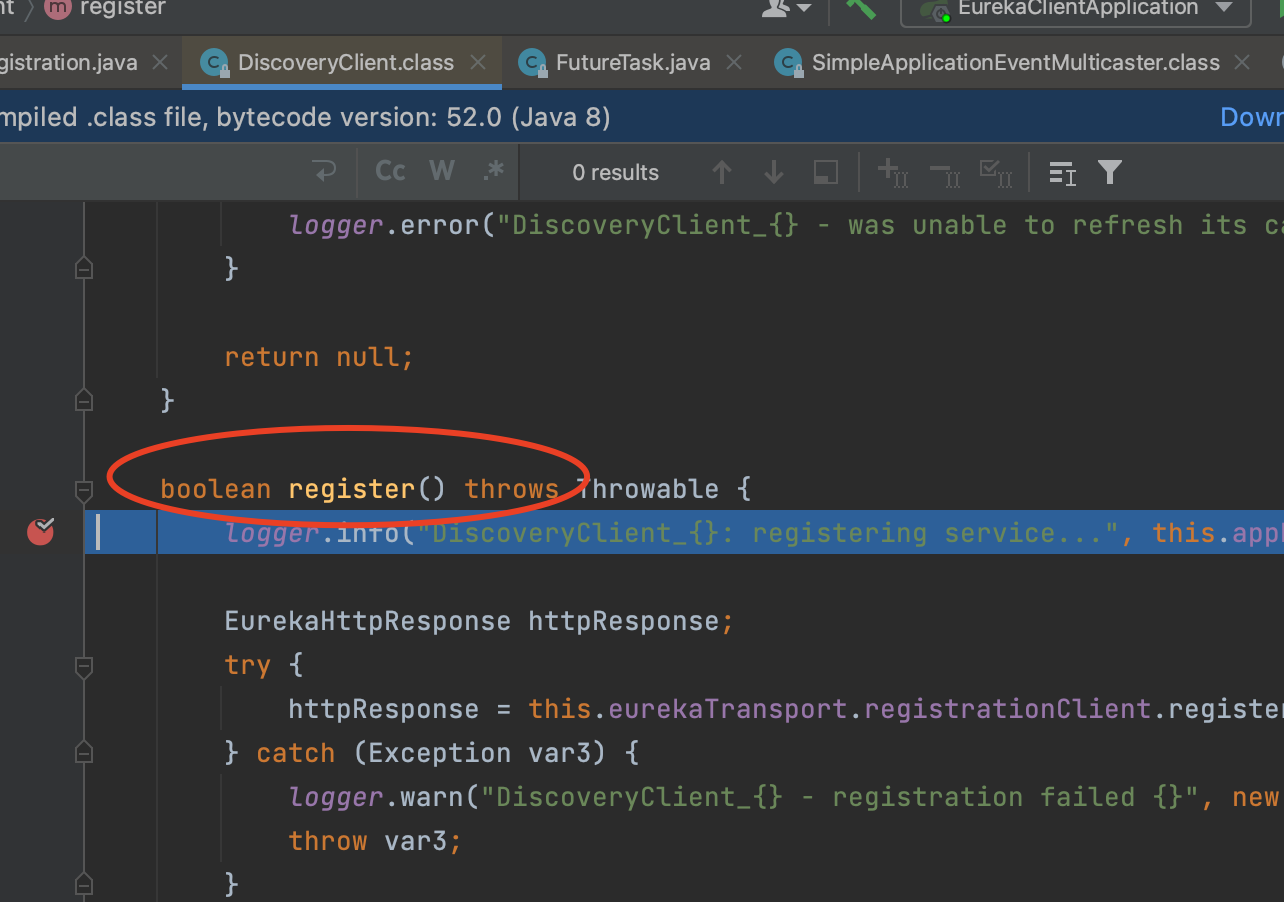
Task: Collapse fold marker beside 'catch (Exception var3)'
Action: pos(84,753)
